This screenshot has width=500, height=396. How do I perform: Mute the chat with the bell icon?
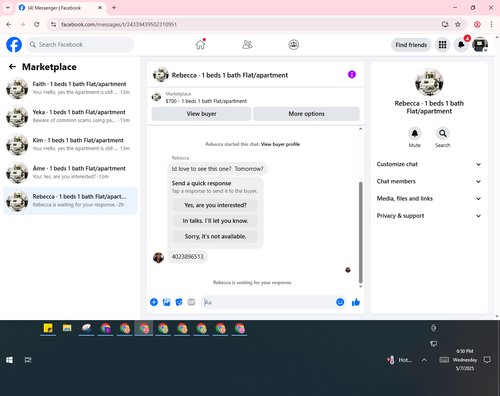click(415, 134)
